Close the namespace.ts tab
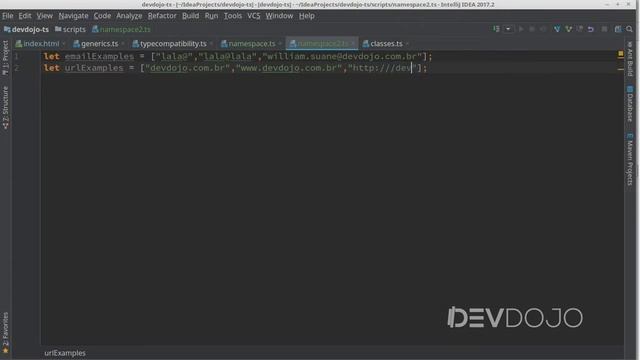This screenshot has width=640, height=360. click(x=280, y=44)
